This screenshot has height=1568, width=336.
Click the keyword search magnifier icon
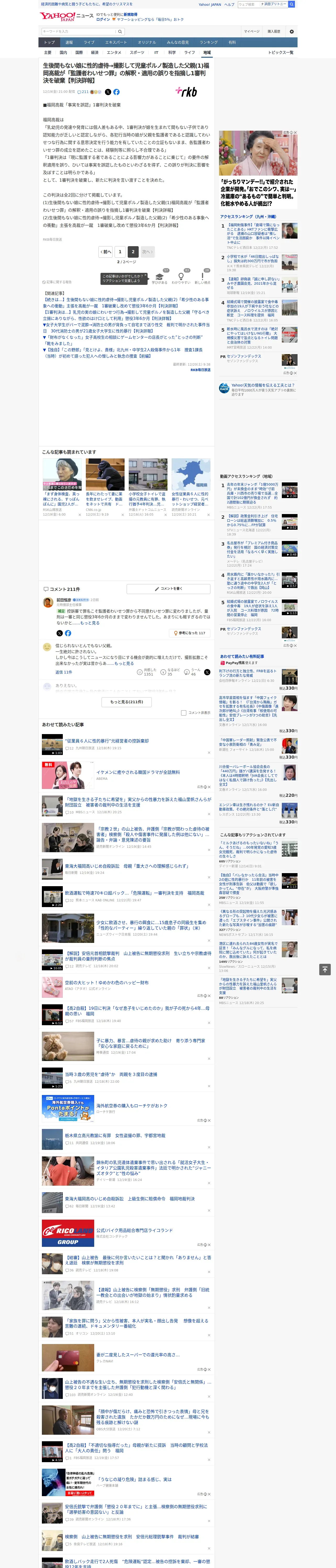(x=120, y=32)
